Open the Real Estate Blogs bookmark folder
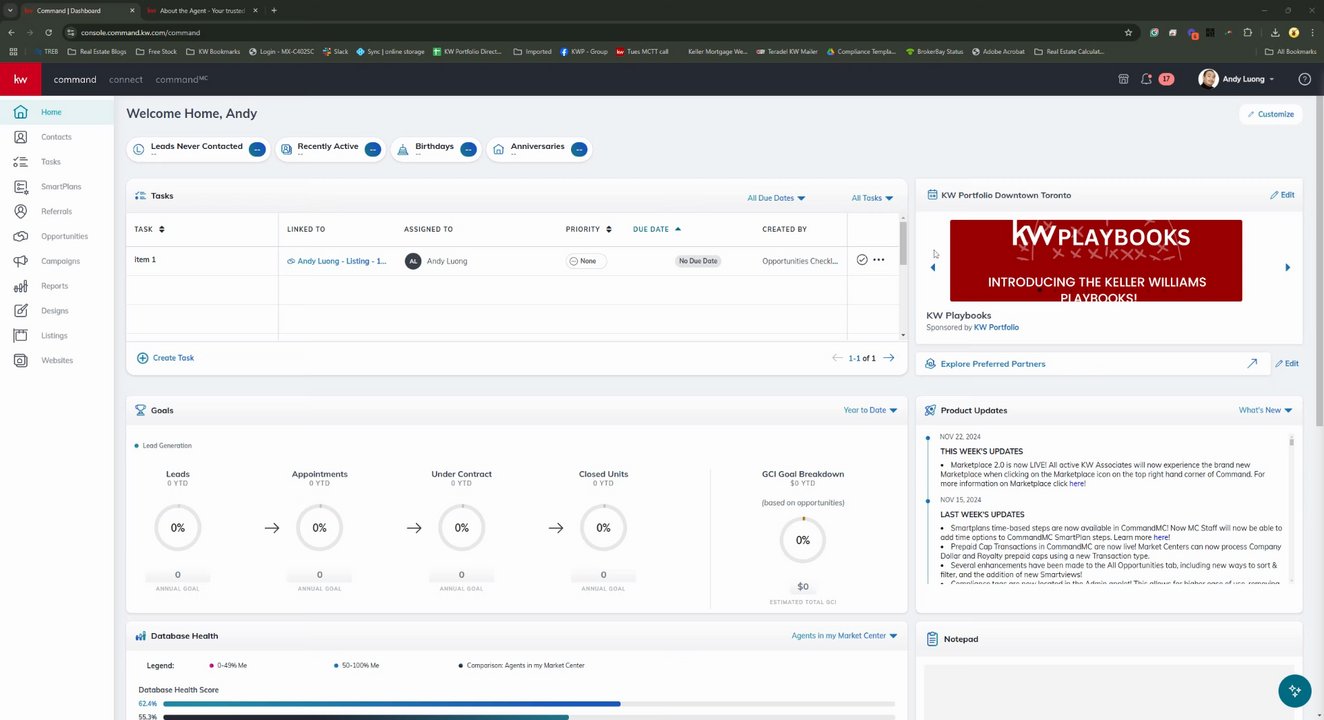Viewport: 1324px width, 720px height. (x=97, y=51)
